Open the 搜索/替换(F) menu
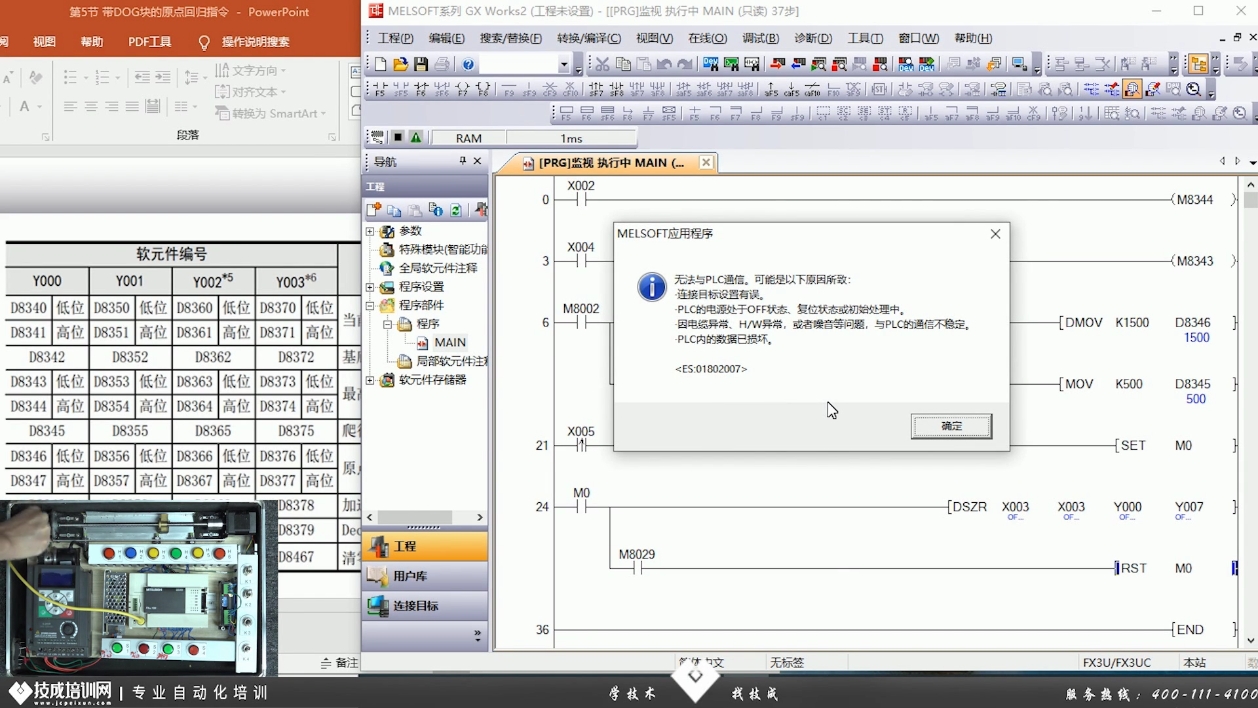Viewport: 1258px width, 708px height. point(510,38)
